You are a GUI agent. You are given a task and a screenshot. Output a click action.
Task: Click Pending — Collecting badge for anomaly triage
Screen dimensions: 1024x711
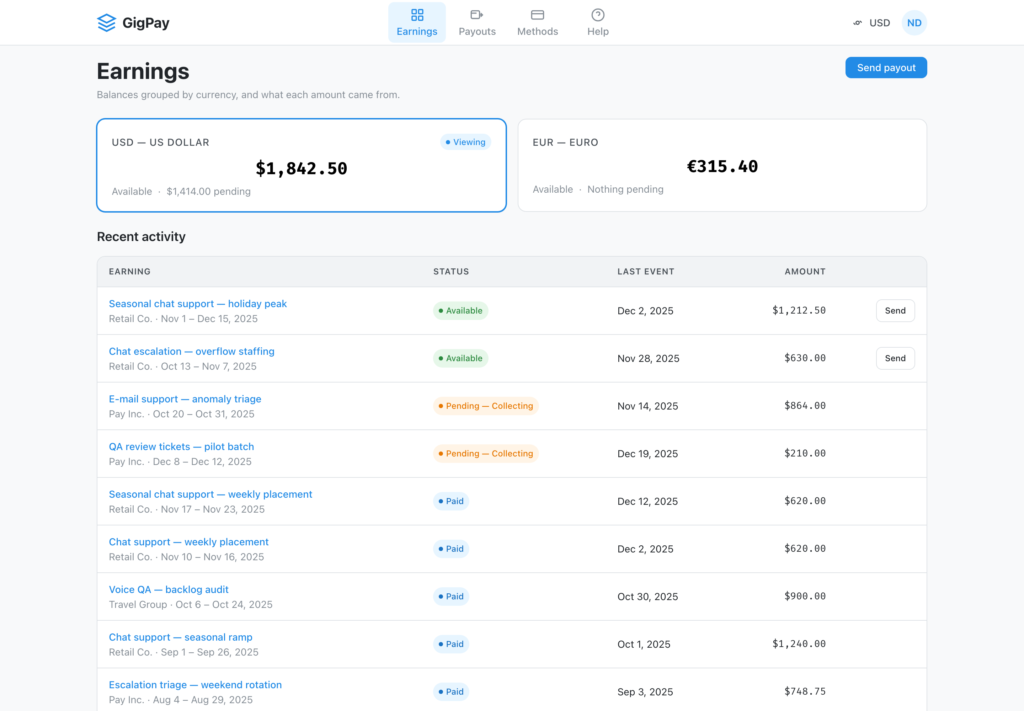(x=486, y=406)
